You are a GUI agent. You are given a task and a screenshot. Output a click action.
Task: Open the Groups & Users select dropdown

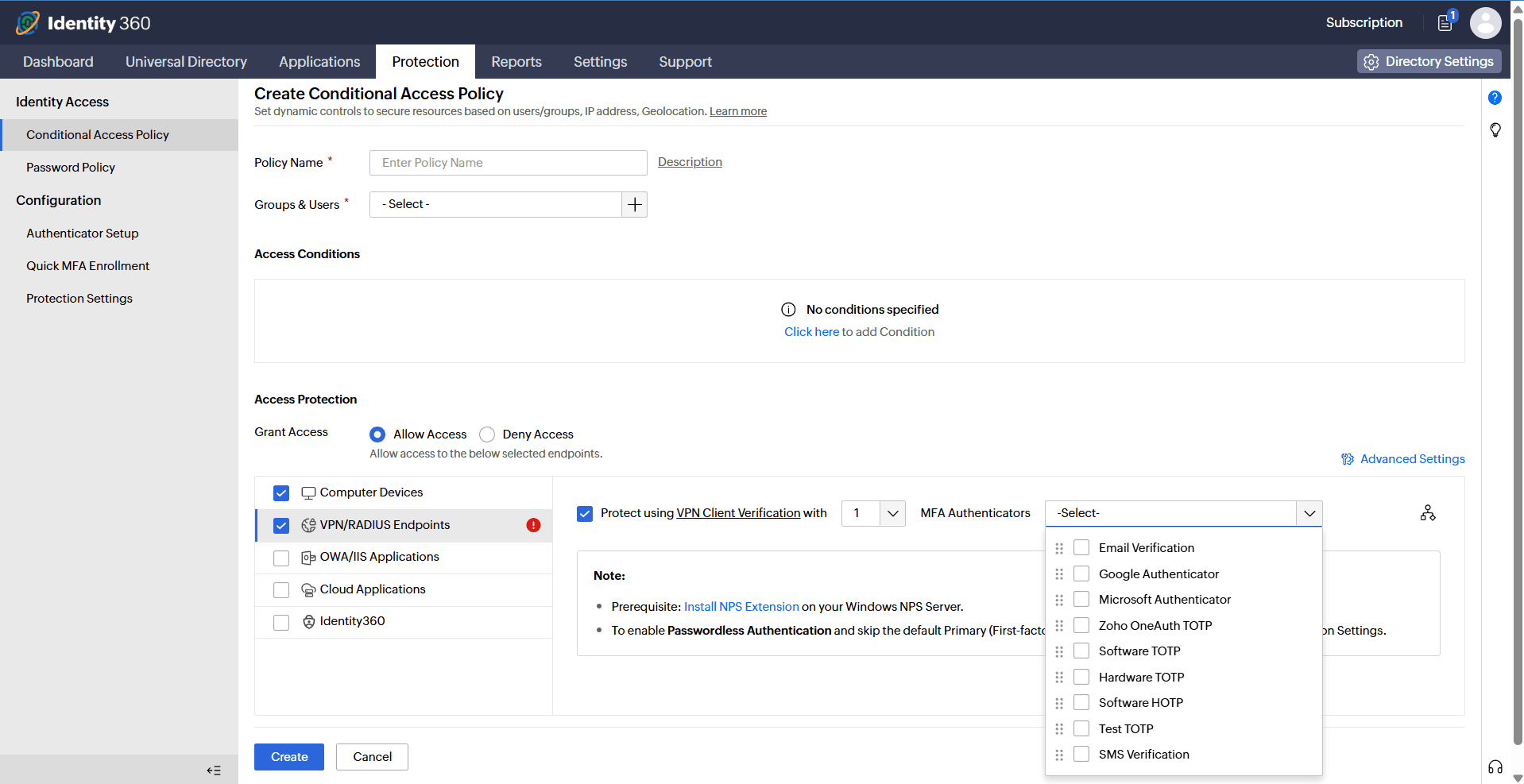pyautogui.click(x=496, y=205)
